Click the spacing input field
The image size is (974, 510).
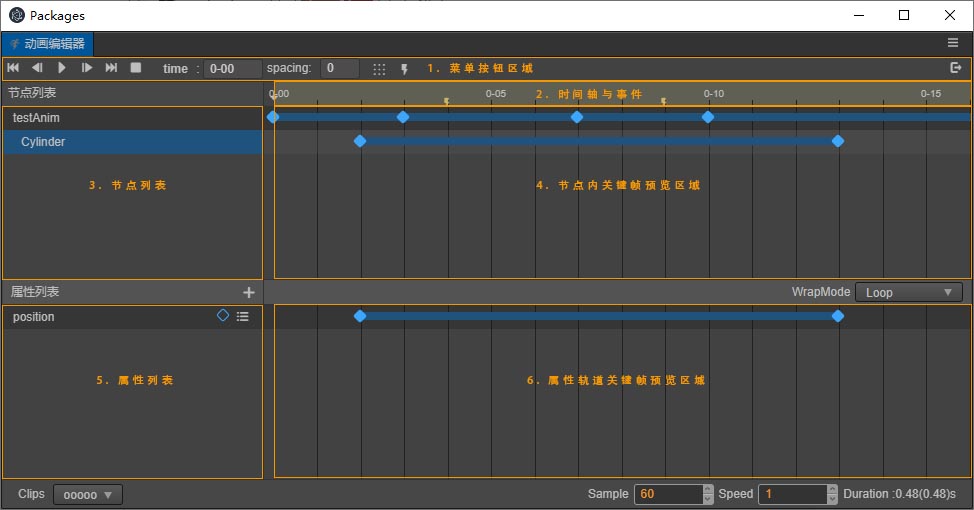tap(340, 68)
